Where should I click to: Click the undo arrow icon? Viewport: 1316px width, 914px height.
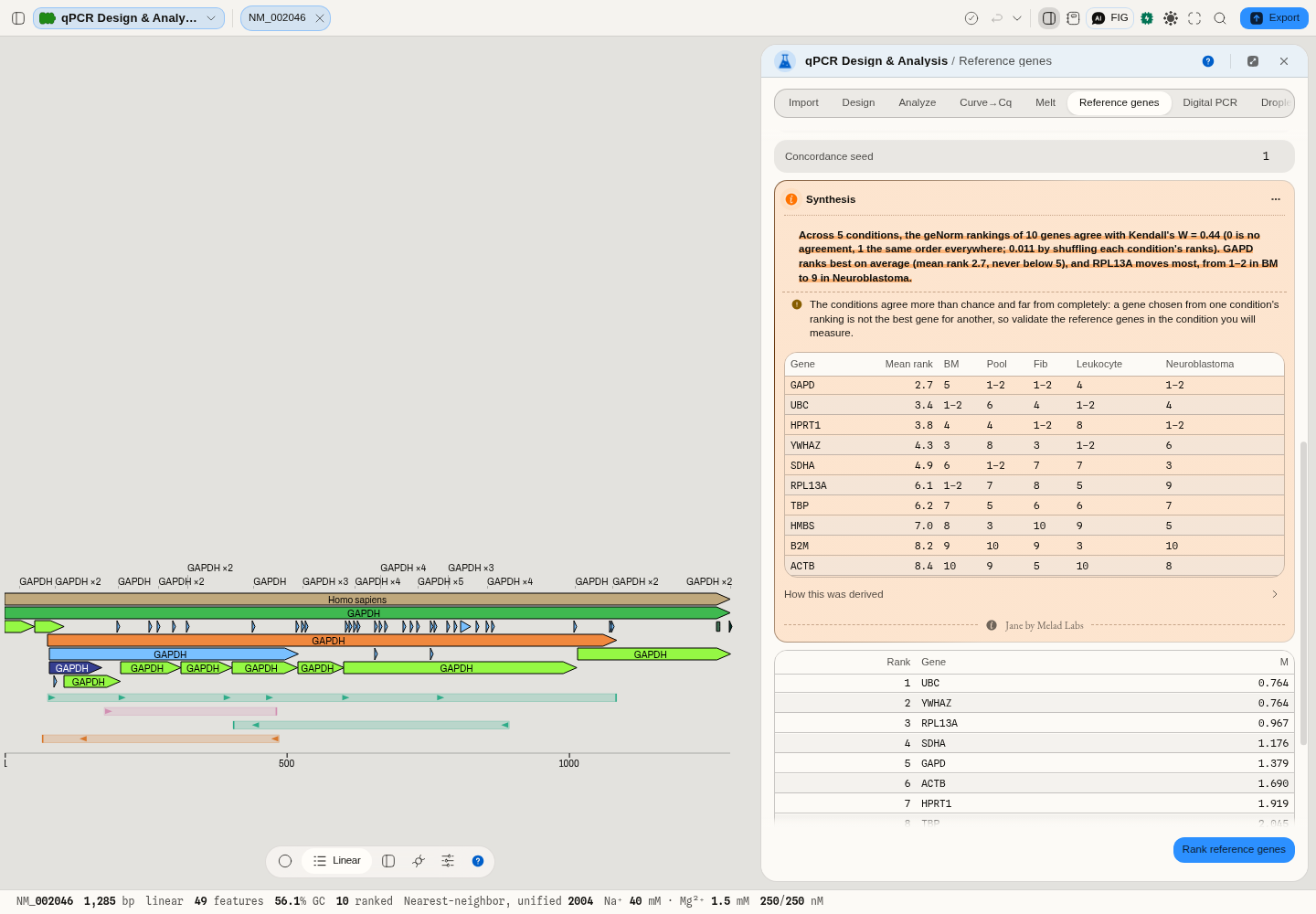click(x=997, y=18)
